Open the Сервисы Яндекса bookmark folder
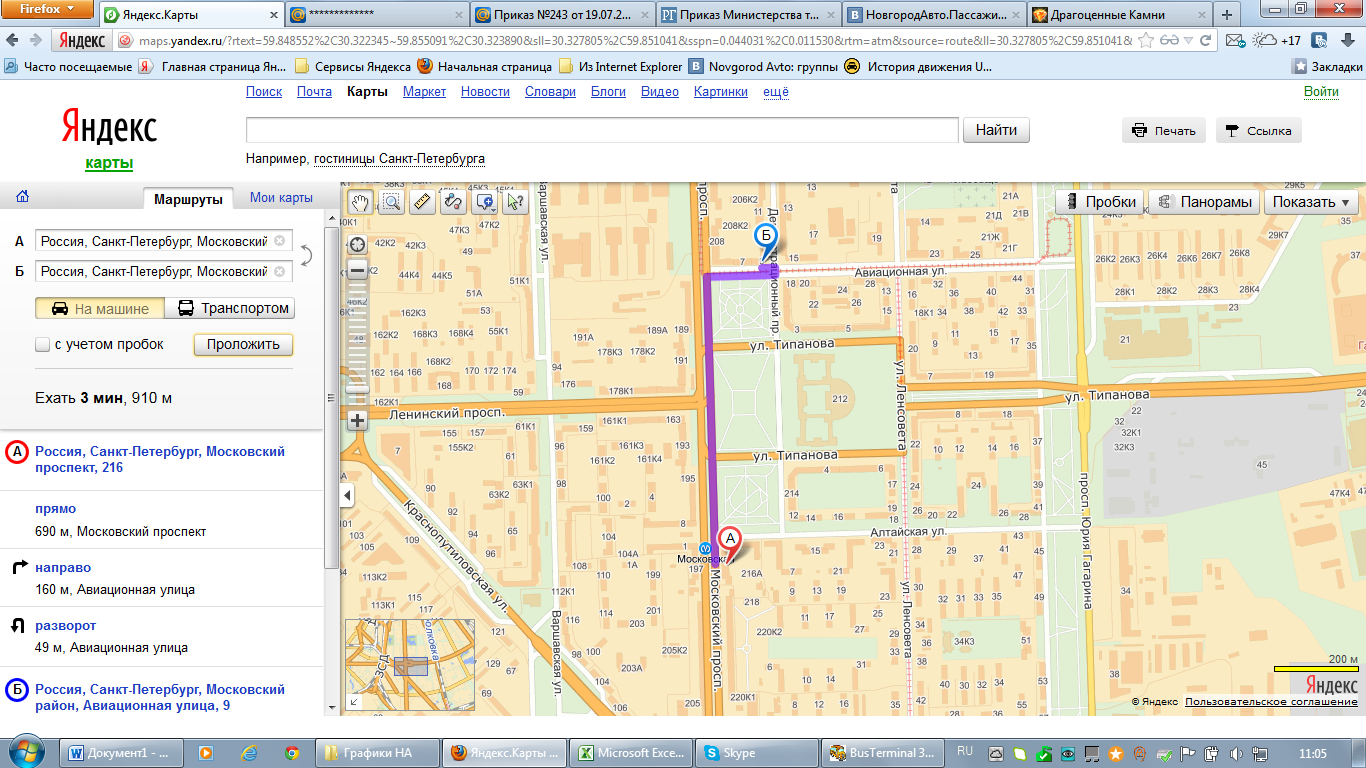The height and width of the screenshot is (768, 1366). (x=353, y=66)
